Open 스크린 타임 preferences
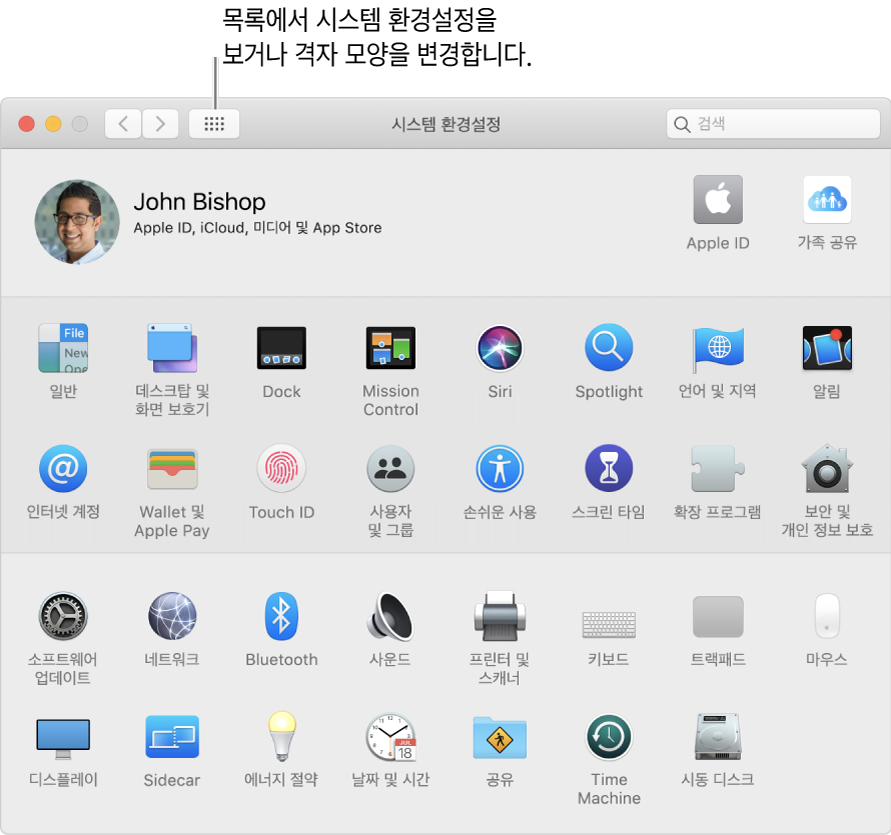The width and height of the screenshot is (891, 835). coord(609,468)
